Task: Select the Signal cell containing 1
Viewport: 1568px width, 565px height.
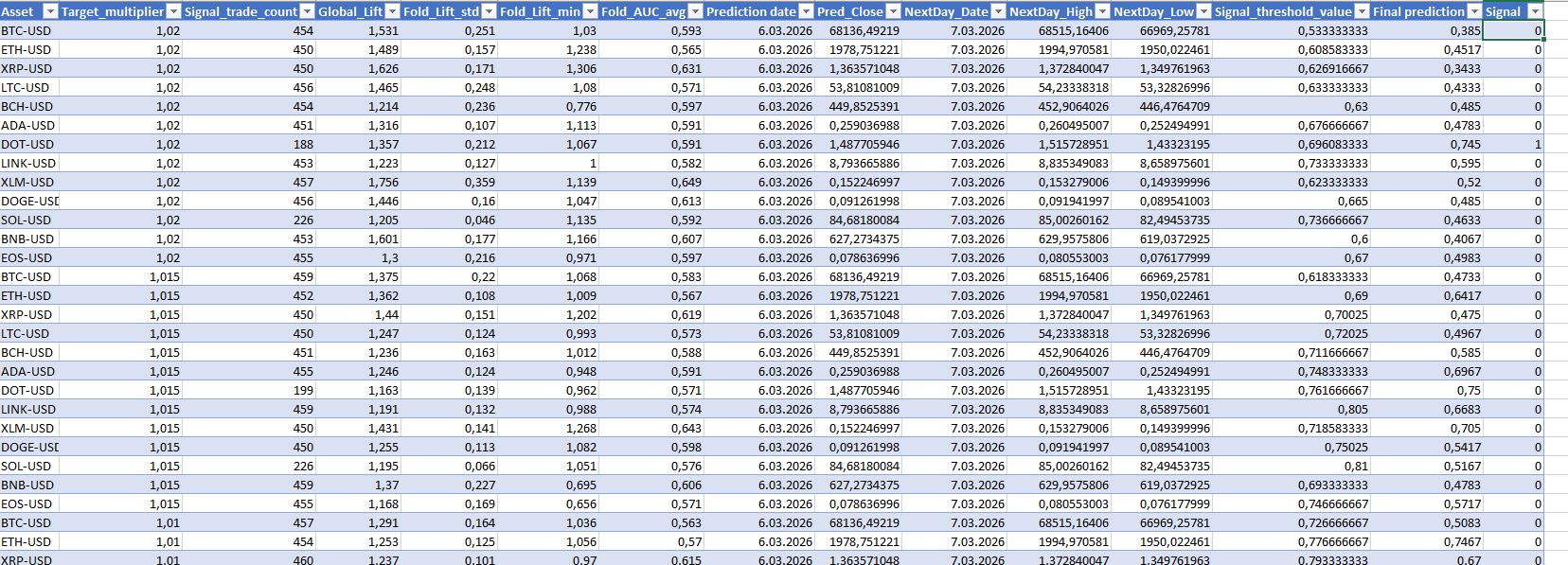Action: click(x=1513, y=145)
